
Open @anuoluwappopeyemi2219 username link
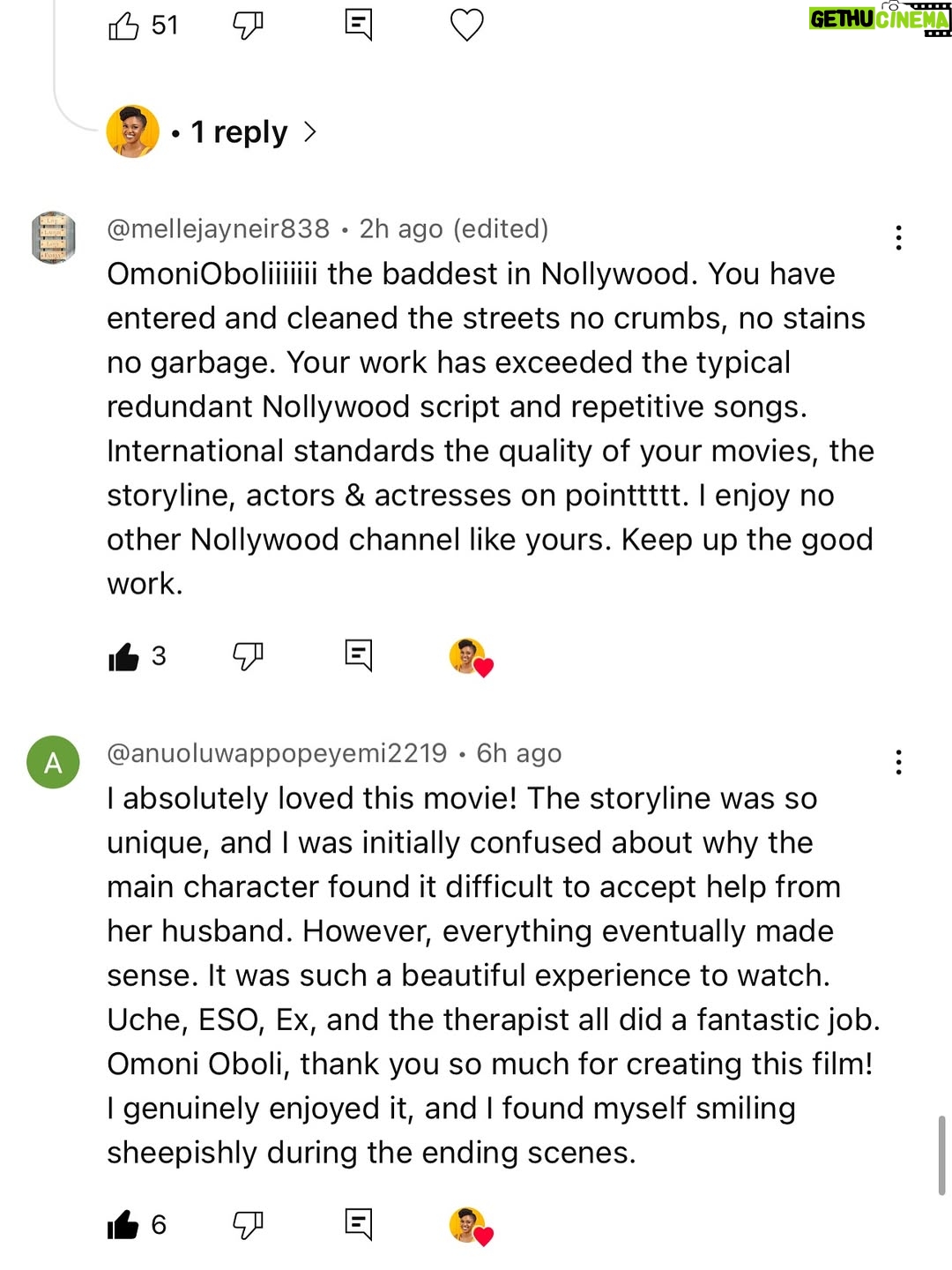277,753
